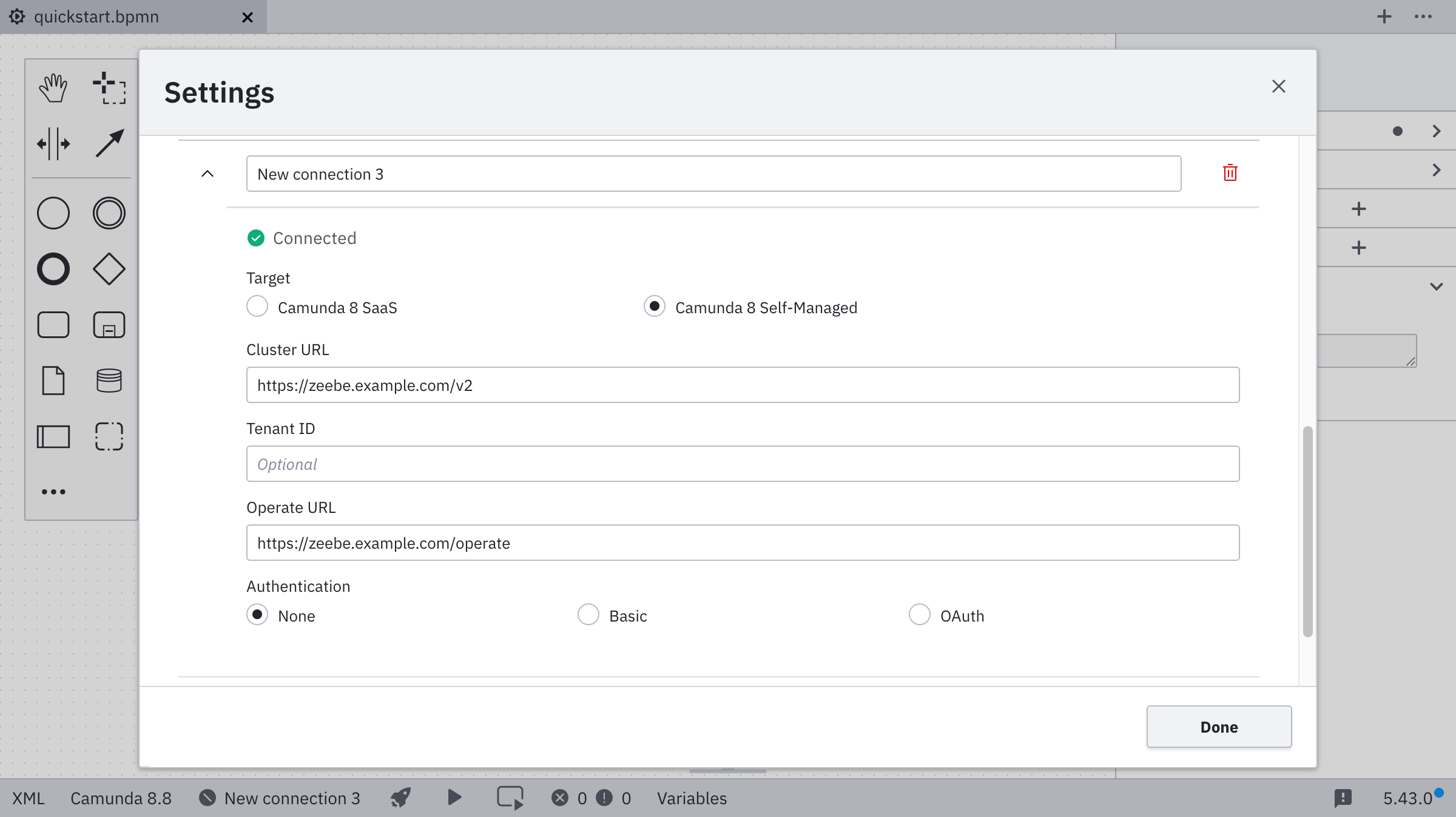Open the Camunda 8.8 version selector
The image size is (1456, 817).
point(121,798)
